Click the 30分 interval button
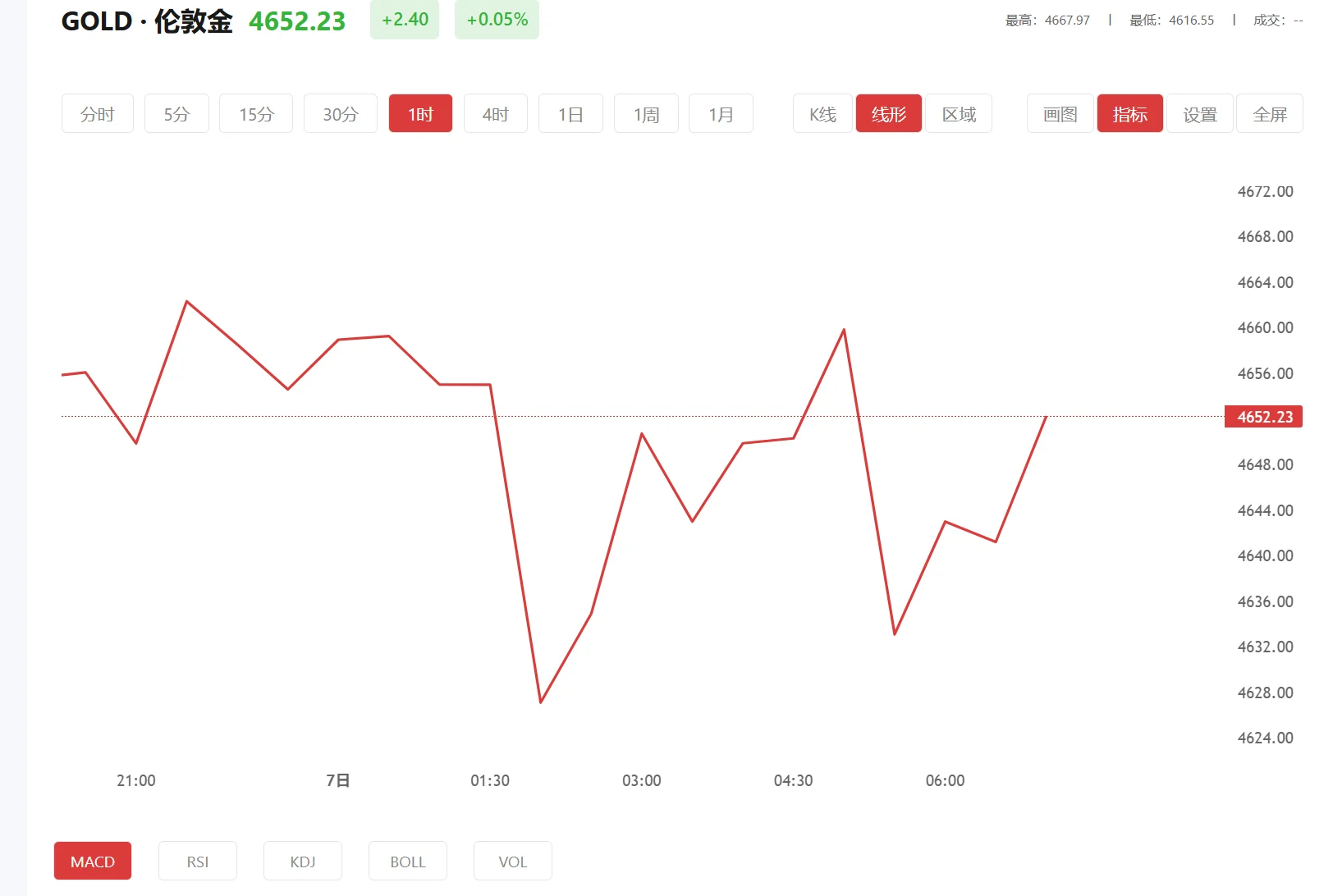 point(340,113)
